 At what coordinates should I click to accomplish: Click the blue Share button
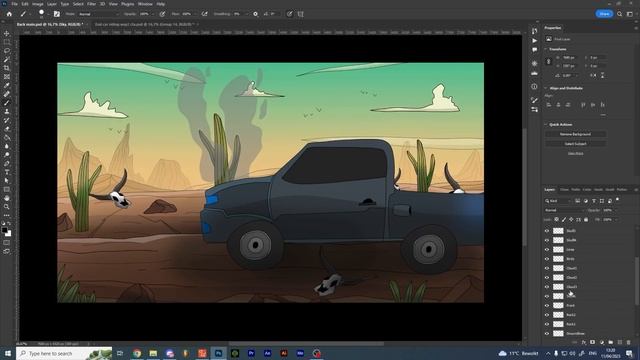point(604,14)
